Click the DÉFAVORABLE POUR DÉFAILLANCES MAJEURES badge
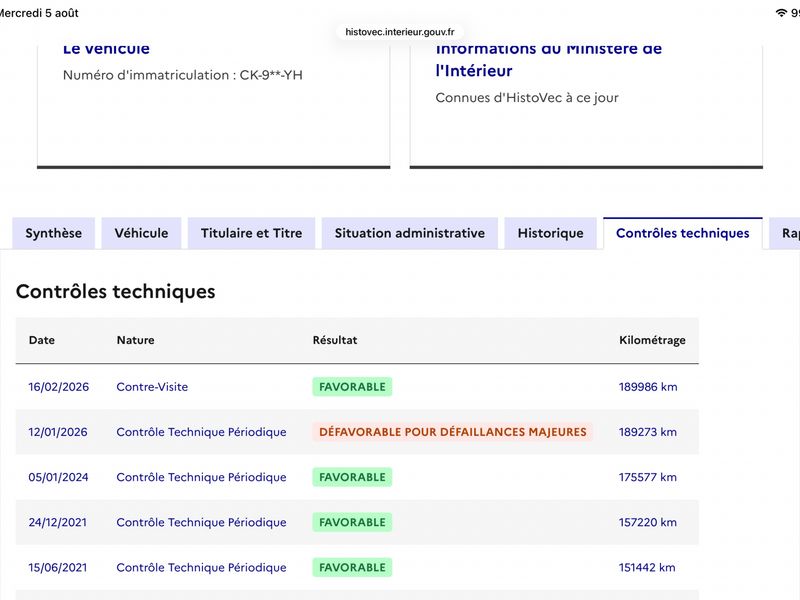800x600 pixels. point(453,432)
